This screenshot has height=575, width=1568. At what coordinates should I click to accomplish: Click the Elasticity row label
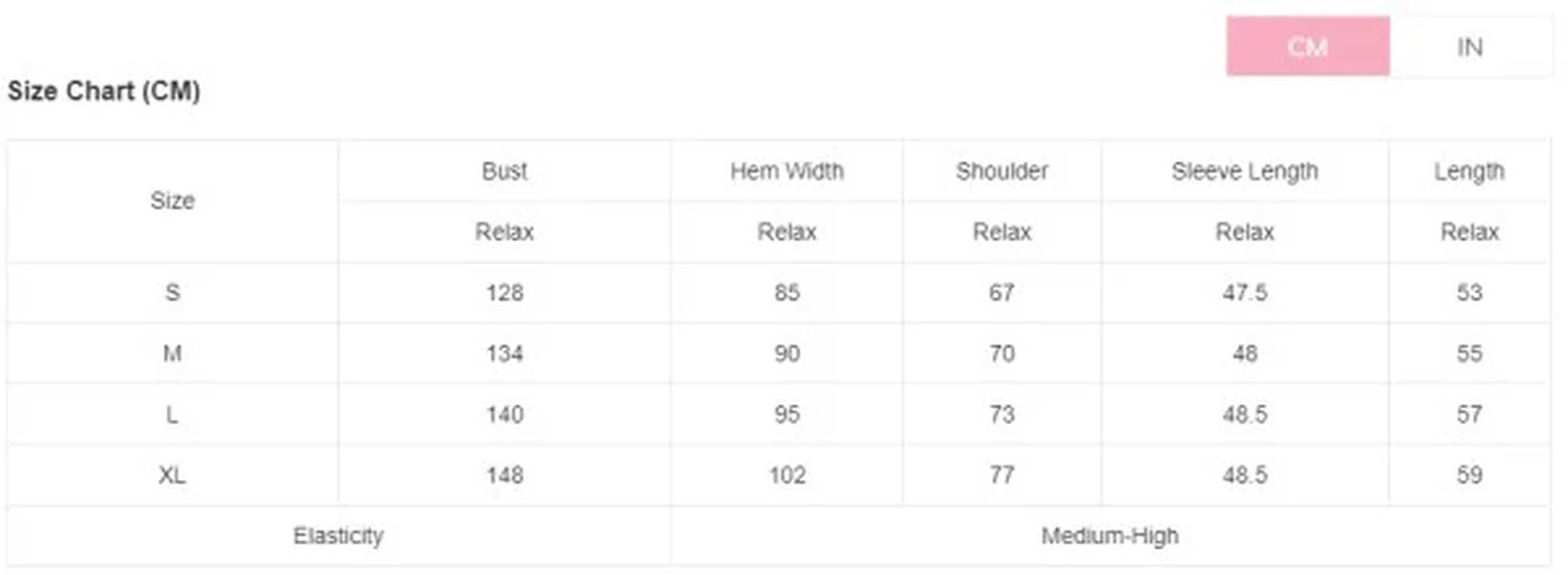click(x=338, y=536)
